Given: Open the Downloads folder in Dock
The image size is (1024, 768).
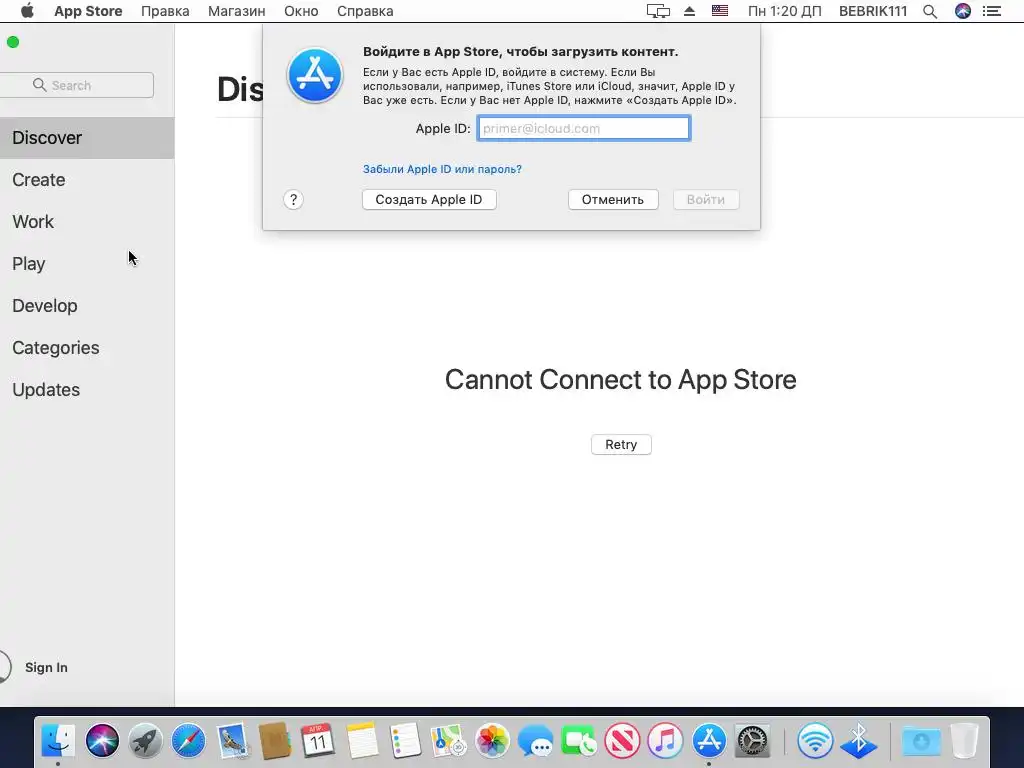Looking at the screenshot, I should tap(921, 741).
